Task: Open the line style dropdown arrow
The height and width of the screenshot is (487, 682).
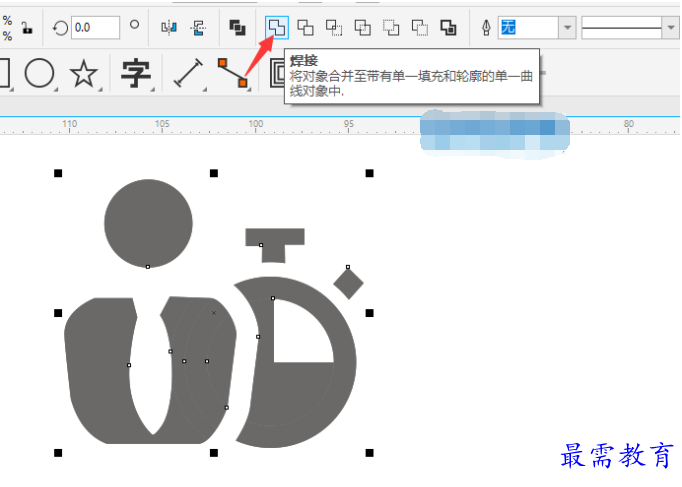Action: click(x=670, y=27)
